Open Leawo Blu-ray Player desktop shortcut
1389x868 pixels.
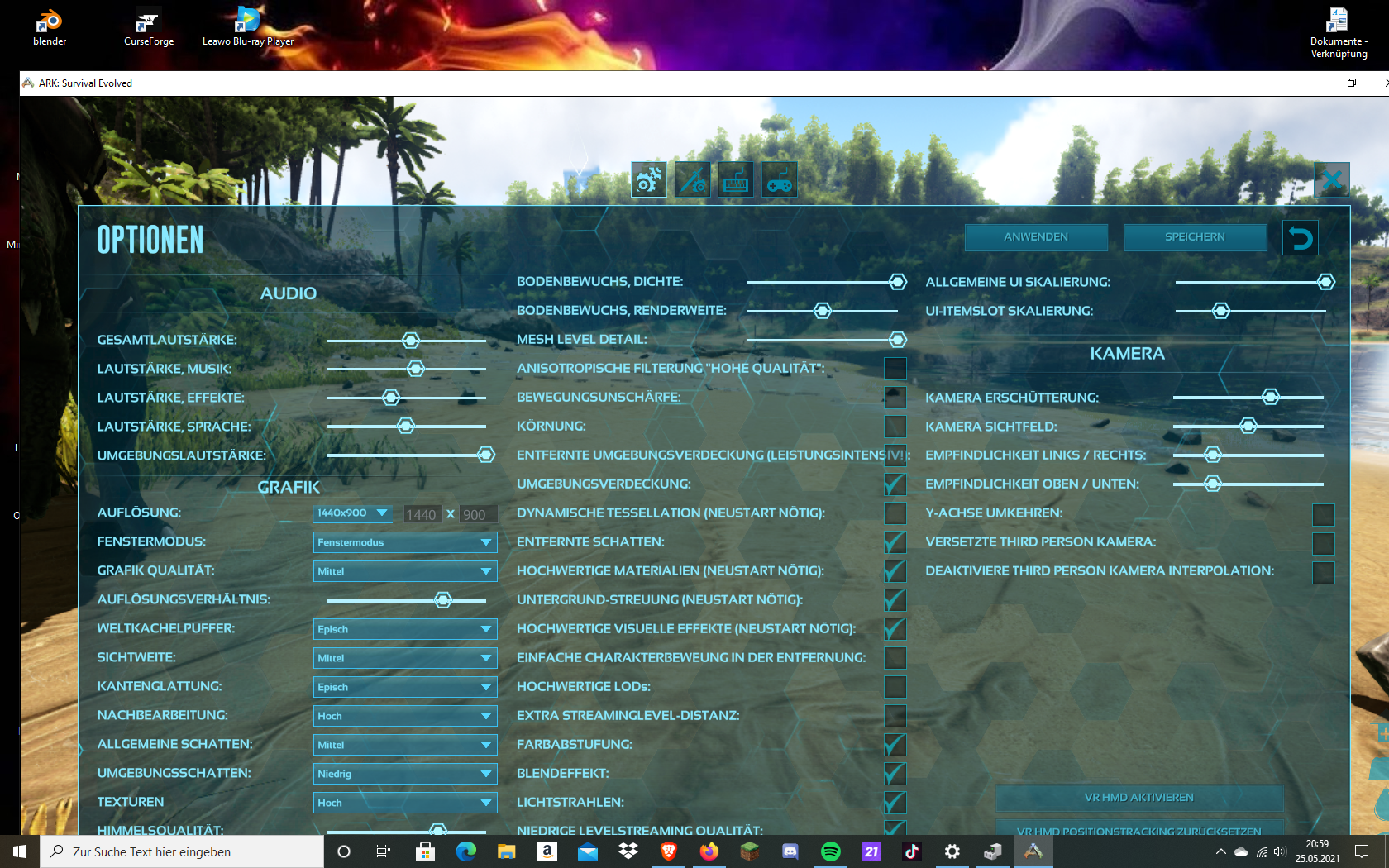click(x=248, y=27)
